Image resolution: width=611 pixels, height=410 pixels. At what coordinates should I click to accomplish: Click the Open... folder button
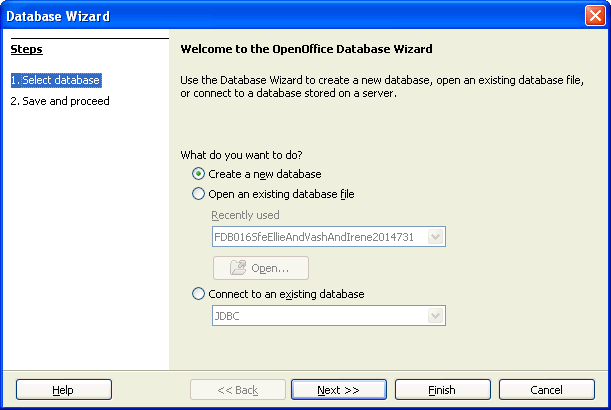[x=261, y=268]
